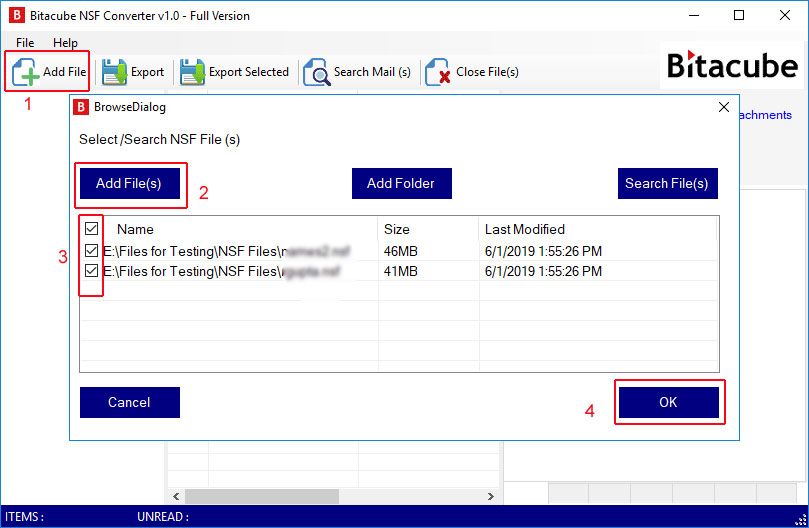This screenshot has height=528, width=809.
Task: Open the File menu
Action: 25,43
